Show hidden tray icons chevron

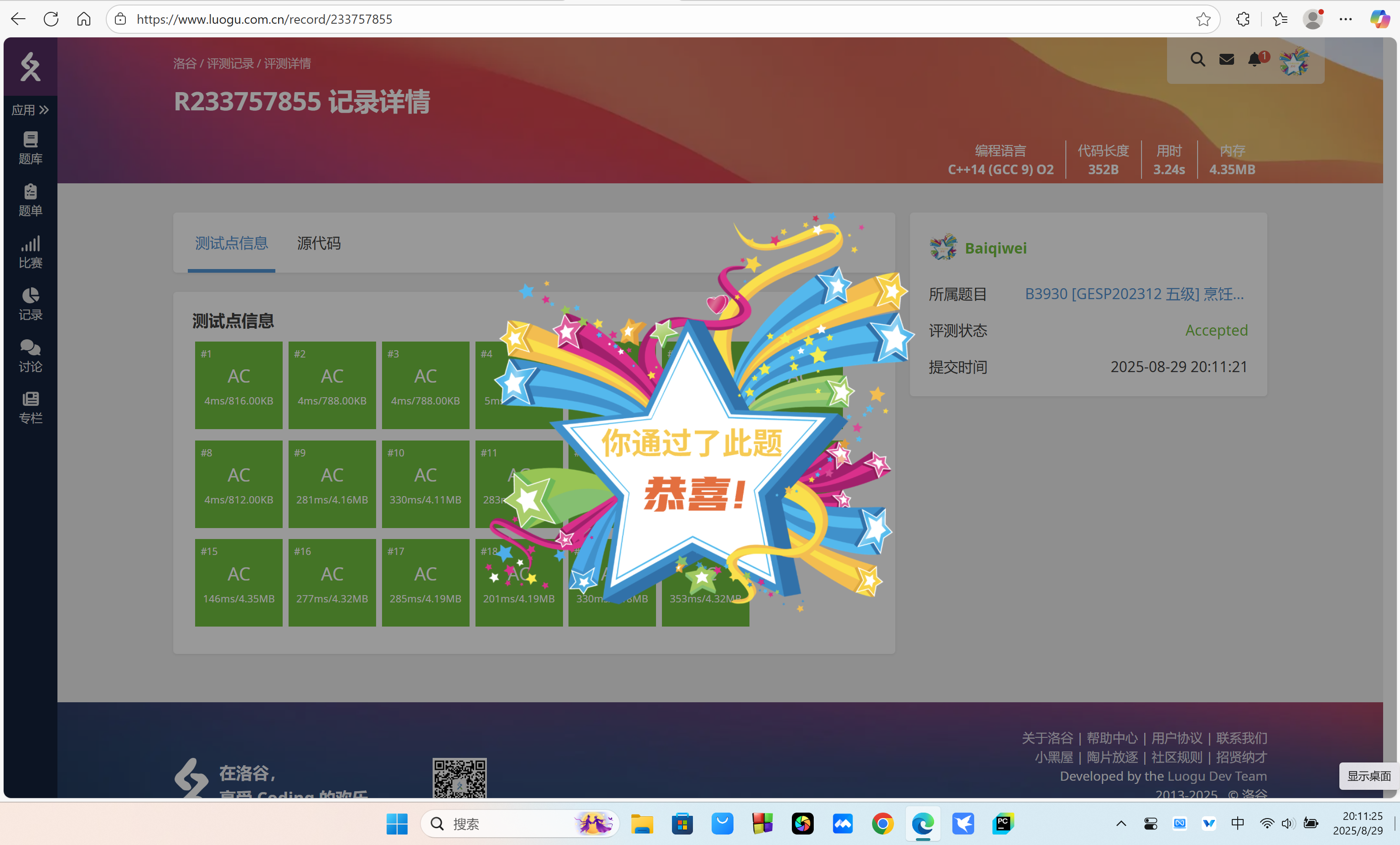point(1121,824)
